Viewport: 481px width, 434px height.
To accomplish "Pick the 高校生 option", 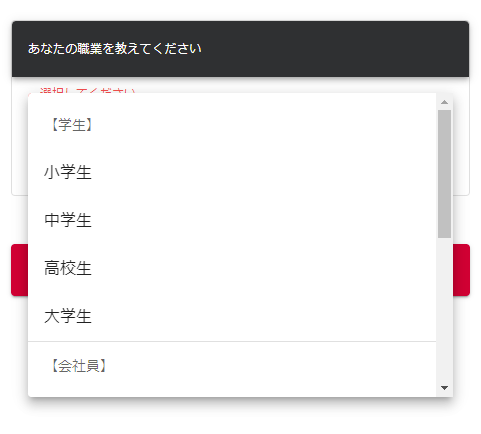I will pos(232,268).
